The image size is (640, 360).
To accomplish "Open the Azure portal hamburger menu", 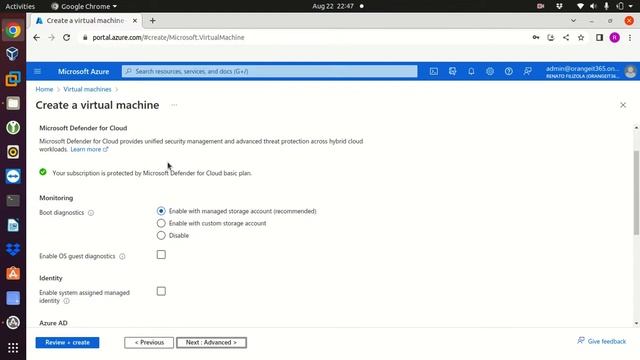I will click(x=37, y=71).
